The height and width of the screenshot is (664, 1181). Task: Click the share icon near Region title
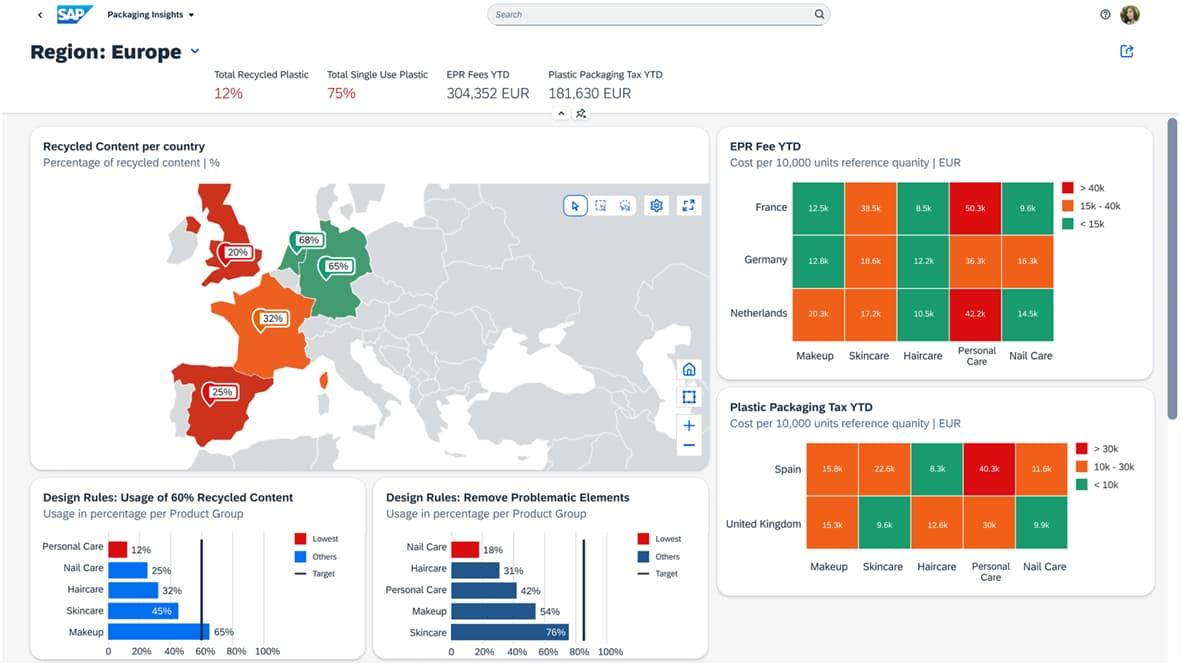tap(1127, 52)
